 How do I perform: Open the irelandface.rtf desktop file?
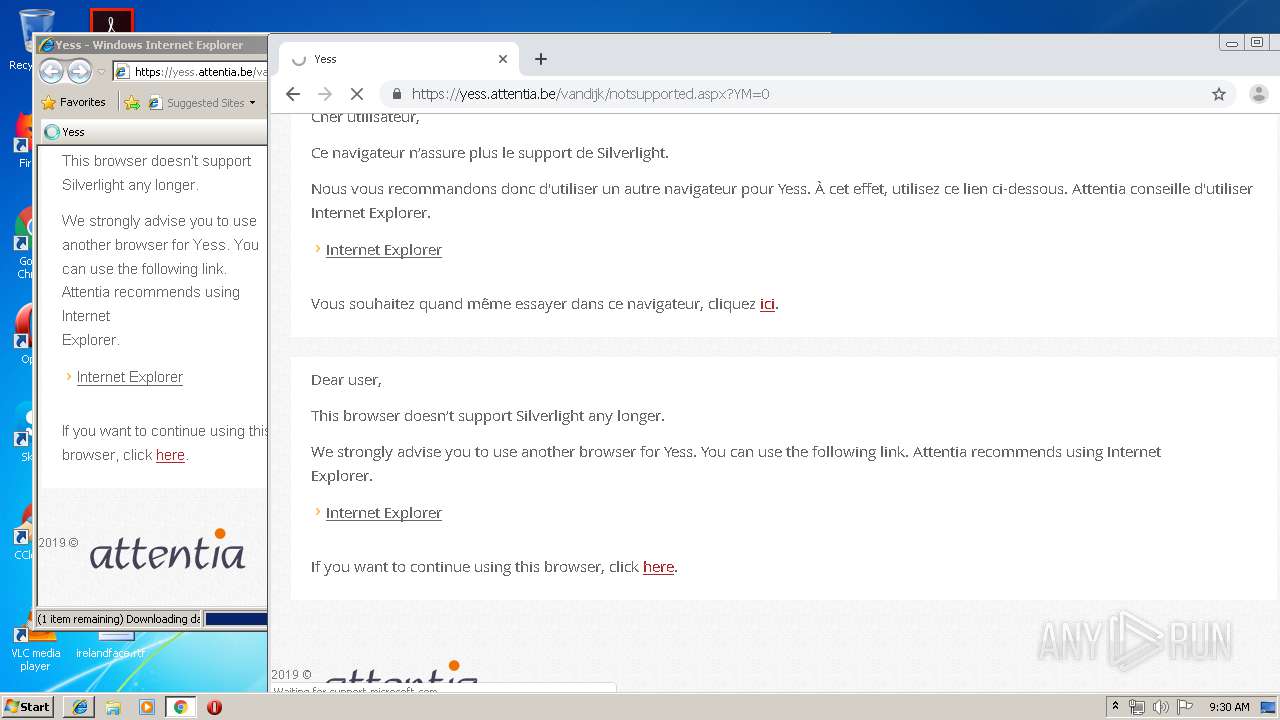click(112, 645)
